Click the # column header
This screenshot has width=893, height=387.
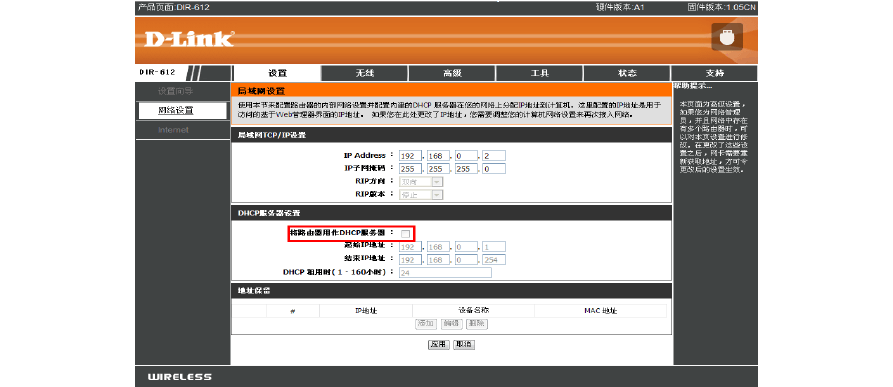coord(293,311)
